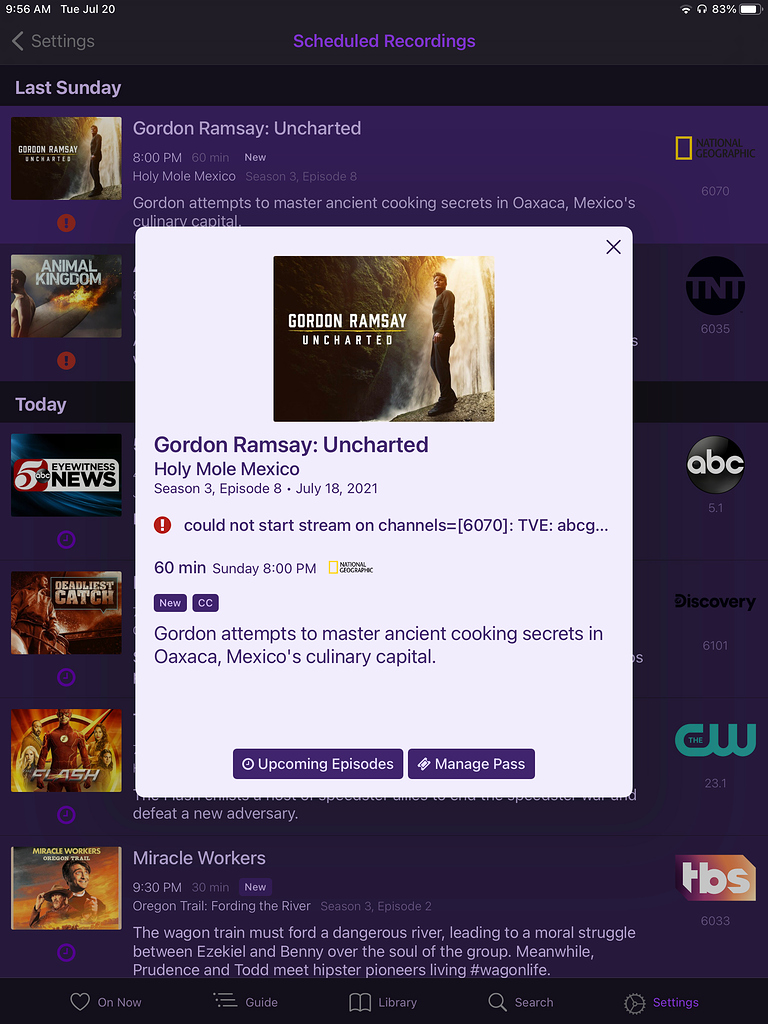This screenshot has height=1024, width=768.
Task: Open Manage Pass for this series
Action: point(472,764)
